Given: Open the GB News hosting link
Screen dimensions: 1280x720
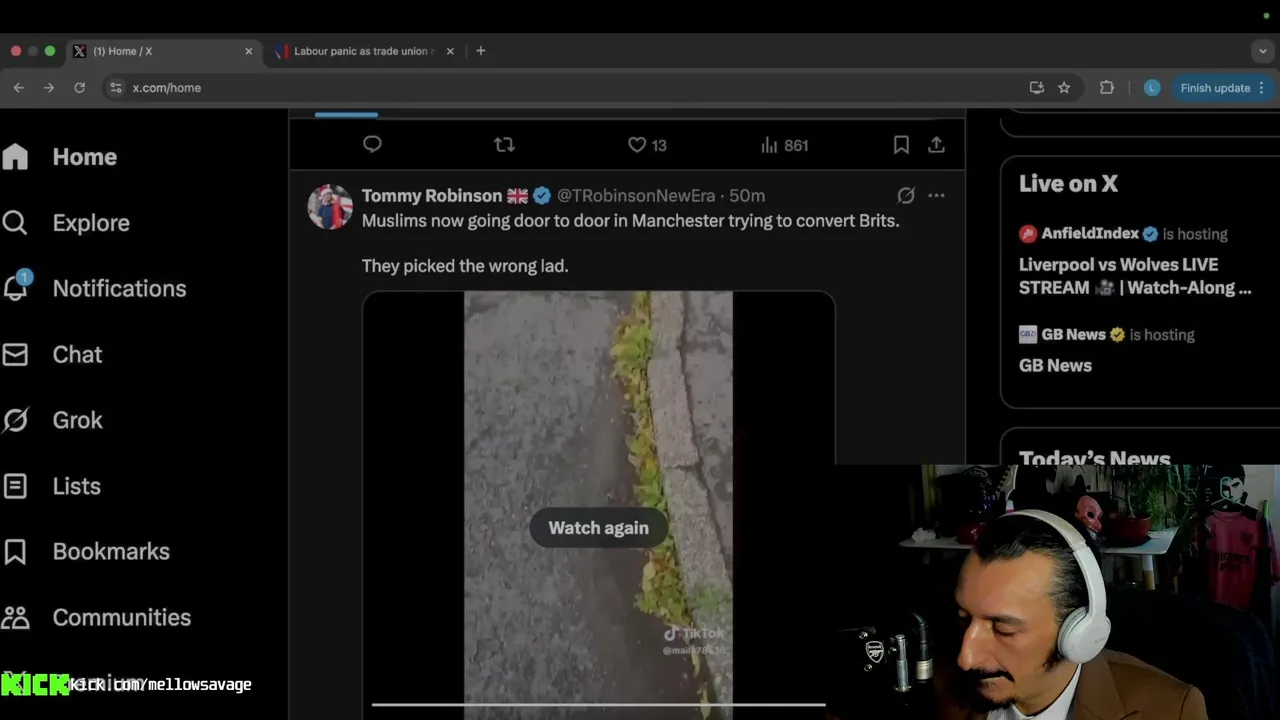Looking at the screenshot, I should click(x=1073, y=335).
